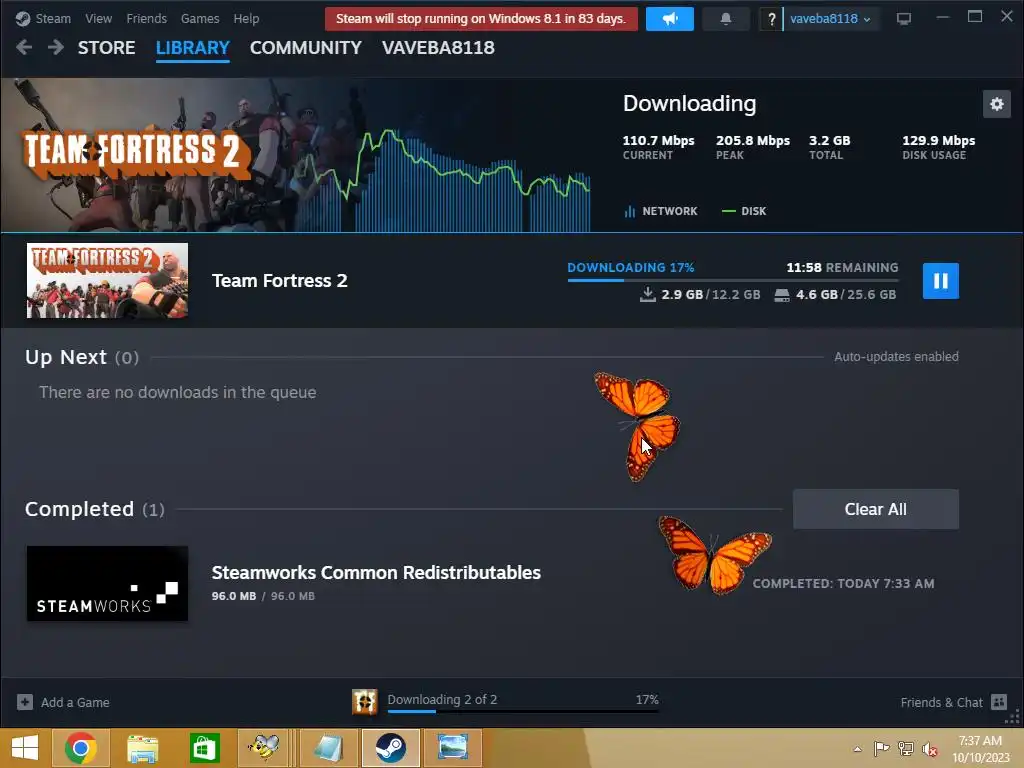Screen dimensions: 1024x768
Task: Click the Clear All button
Action: (876, 509)
